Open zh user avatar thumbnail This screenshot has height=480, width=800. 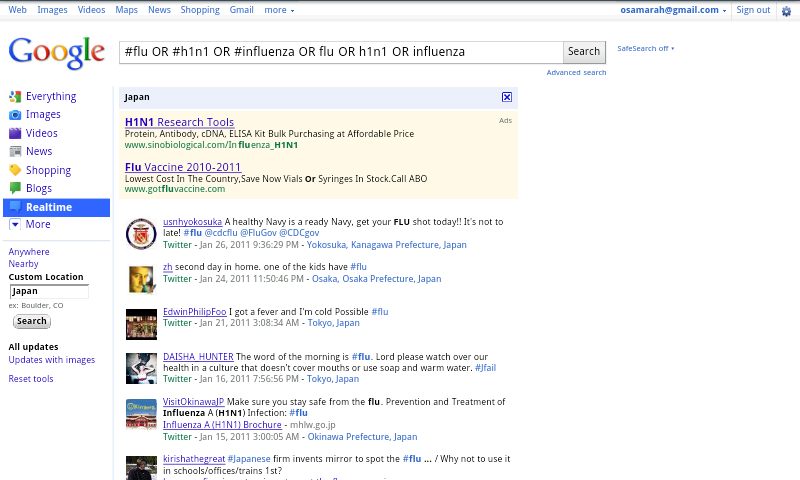point(141,280)
